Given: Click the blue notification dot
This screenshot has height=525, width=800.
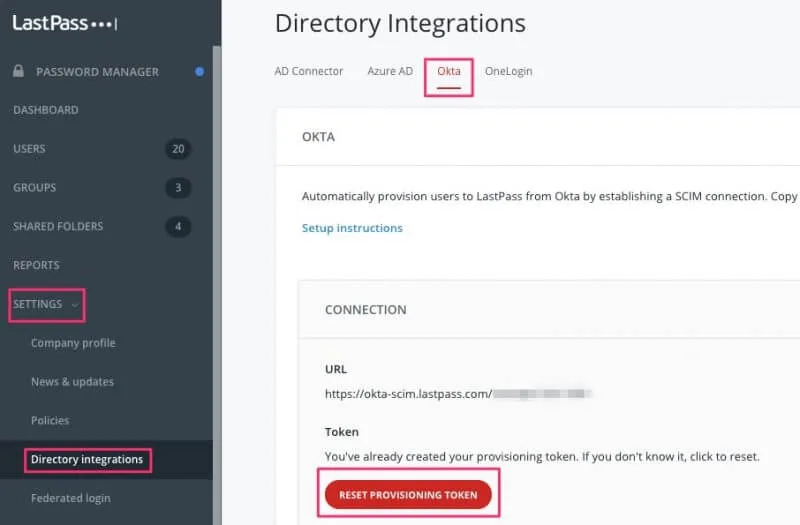Looking at the screenshot, I should click(x=199, y=72).
